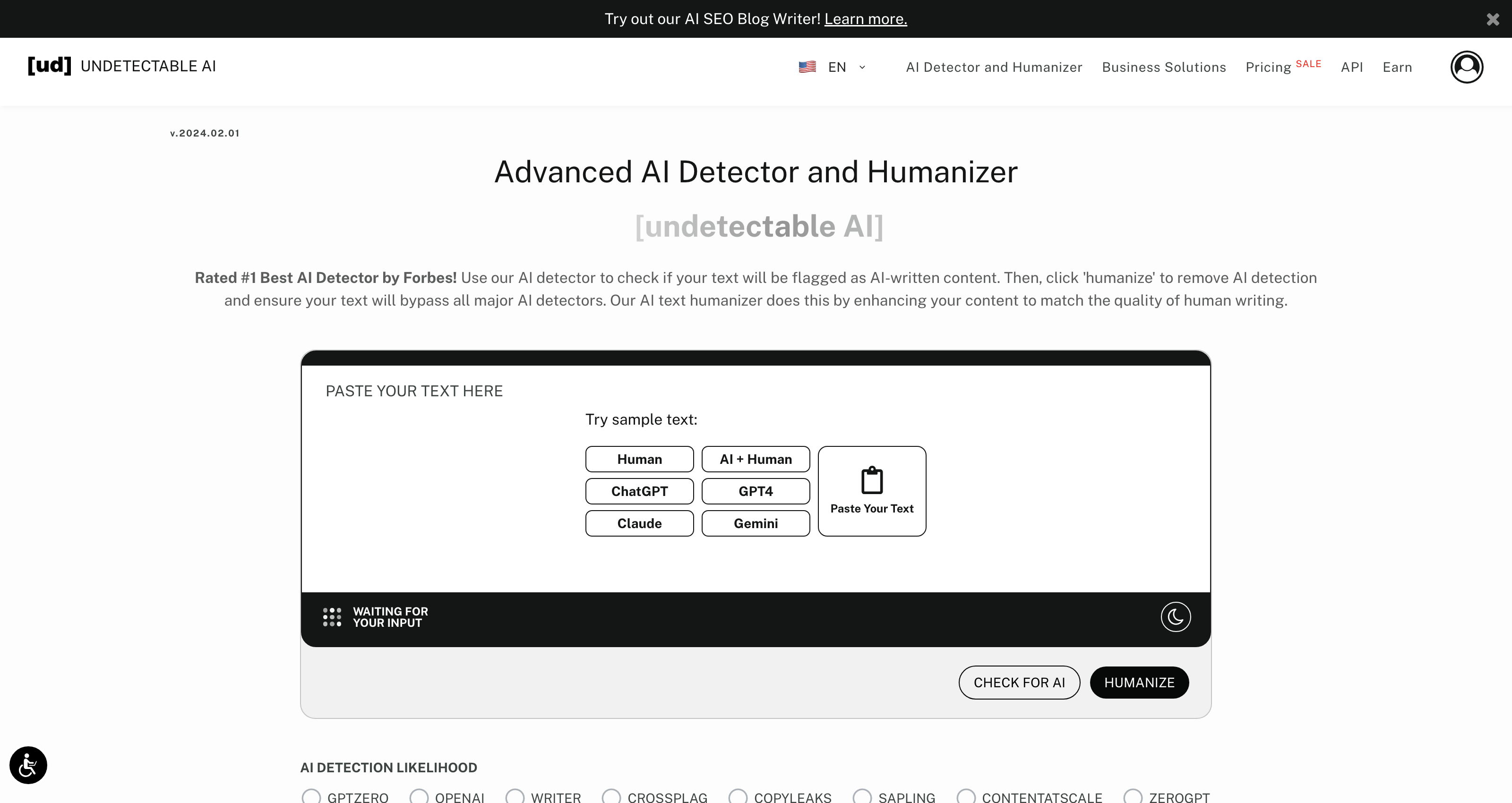Load the AI + Human sample text
The image size is (1512, 803).
pos(756,459)
